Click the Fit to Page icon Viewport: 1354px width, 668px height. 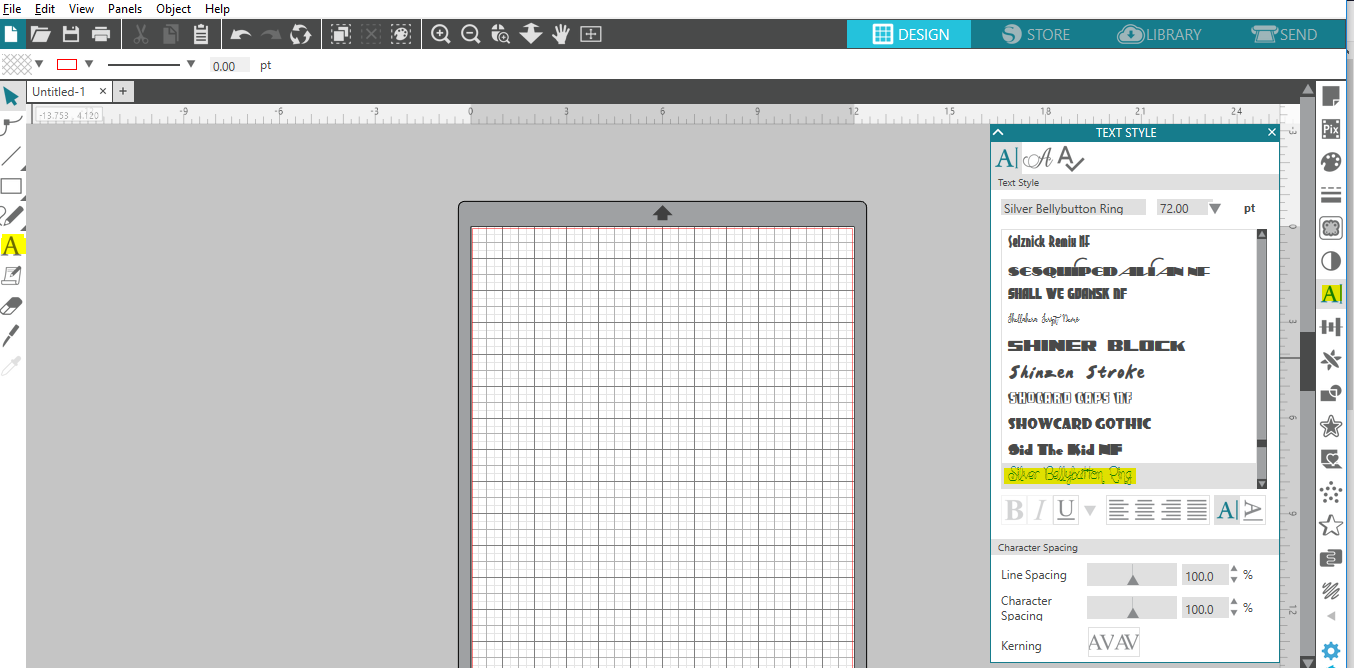591,34
